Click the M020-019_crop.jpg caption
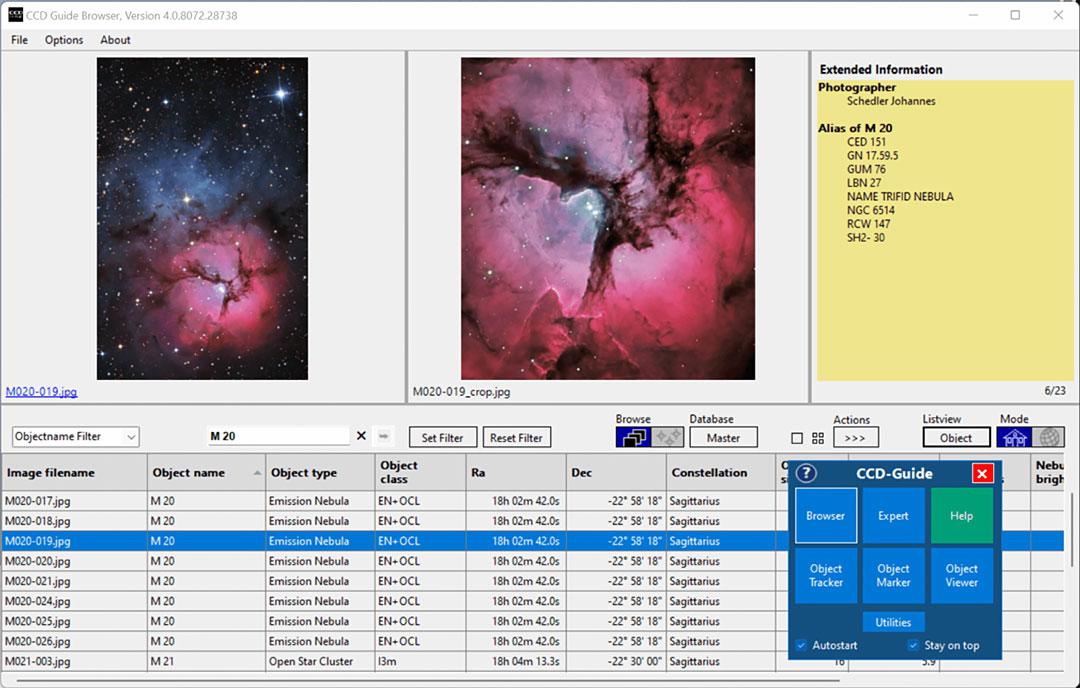The width and height of the screenshot is (1080, 688). [461, 391]
